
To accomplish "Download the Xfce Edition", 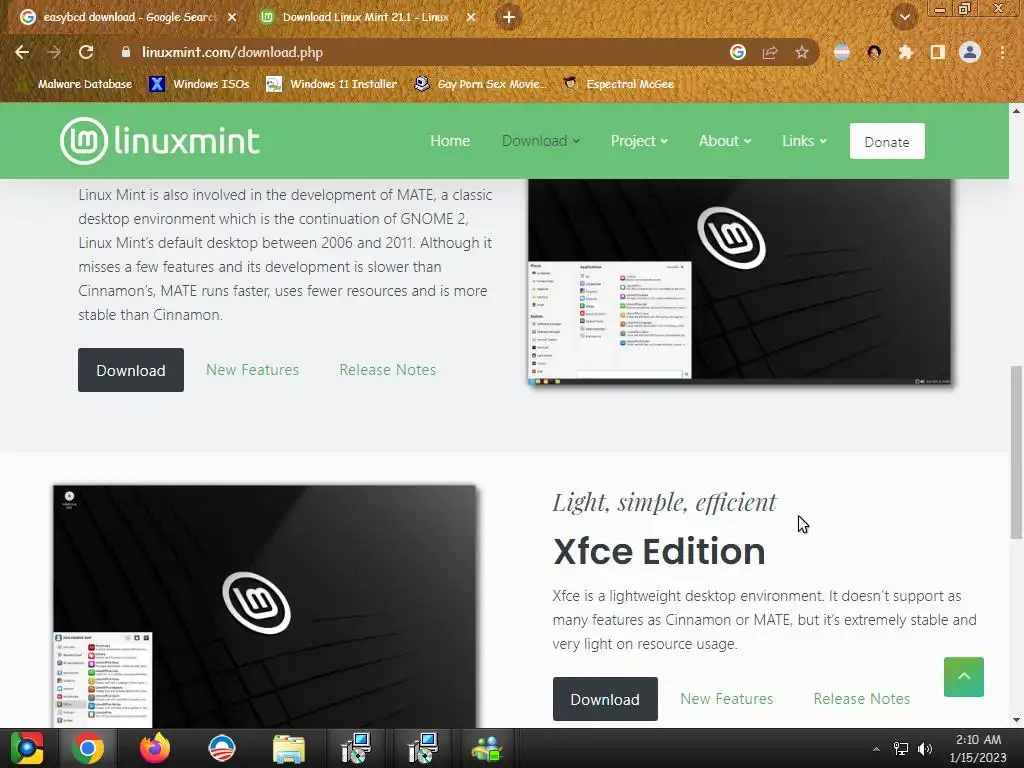I will (x=605, y=699).
